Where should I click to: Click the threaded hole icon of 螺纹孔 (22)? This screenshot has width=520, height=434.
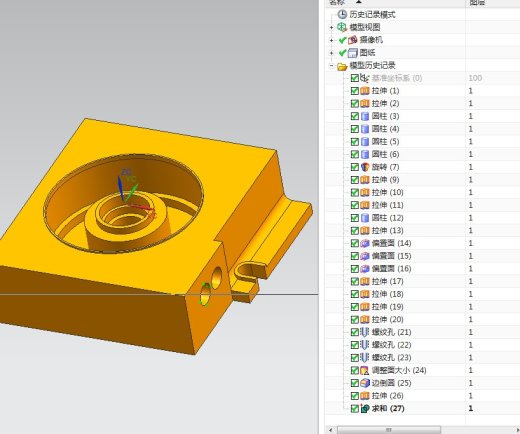point(365,345)
